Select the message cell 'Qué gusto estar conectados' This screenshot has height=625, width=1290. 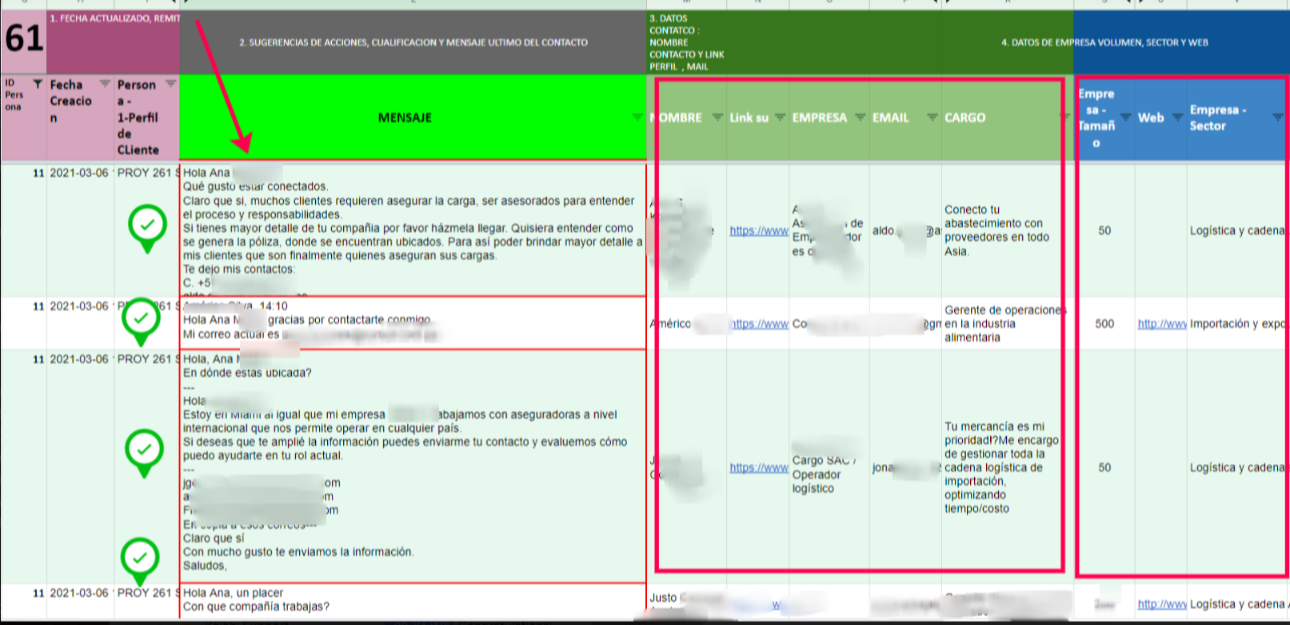pos(413,229)
